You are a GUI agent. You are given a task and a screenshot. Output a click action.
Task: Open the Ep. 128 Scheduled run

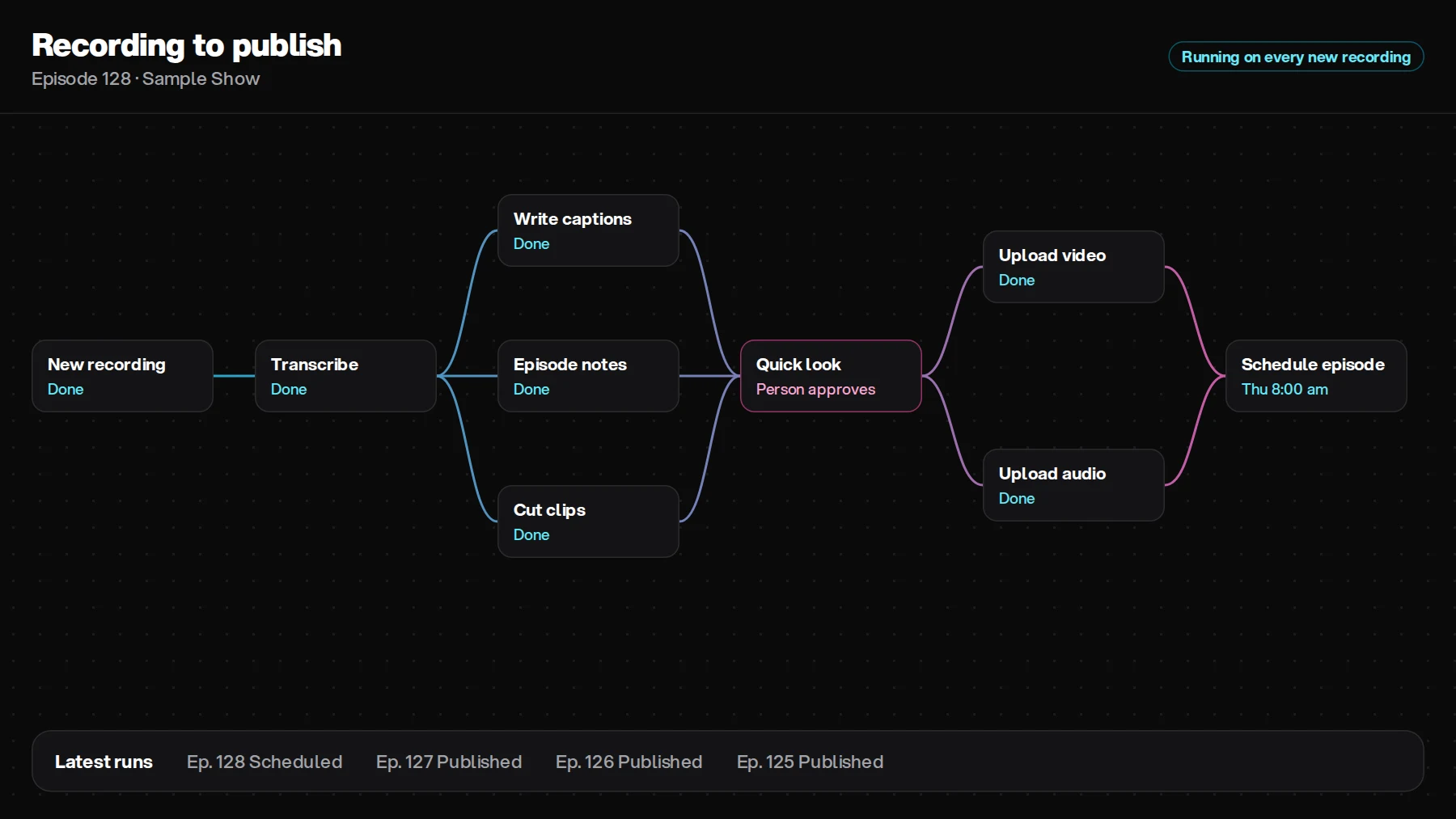[x=265, y=762]
